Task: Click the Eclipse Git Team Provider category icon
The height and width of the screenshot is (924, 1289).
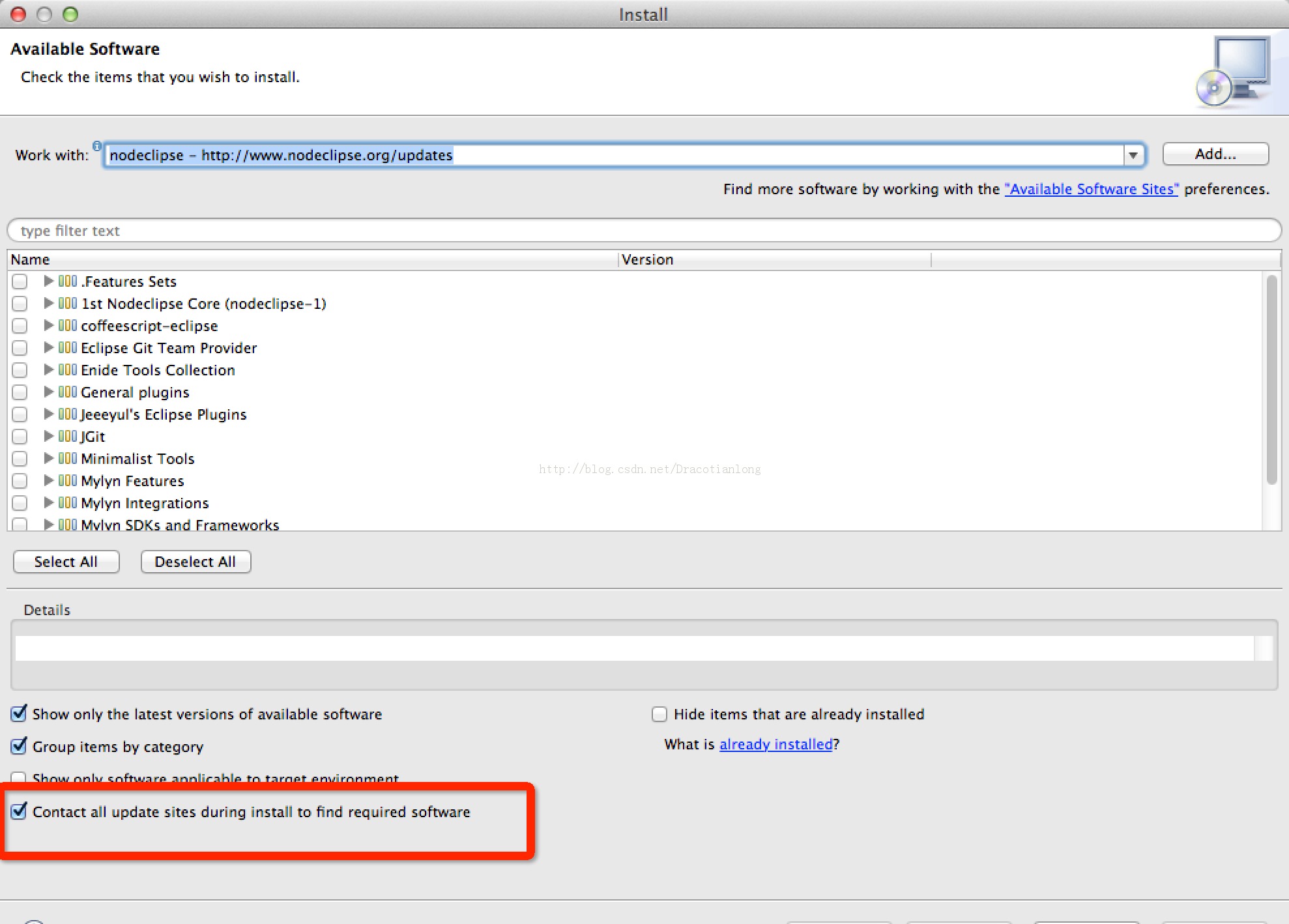Action: click(x=68, y=347)
